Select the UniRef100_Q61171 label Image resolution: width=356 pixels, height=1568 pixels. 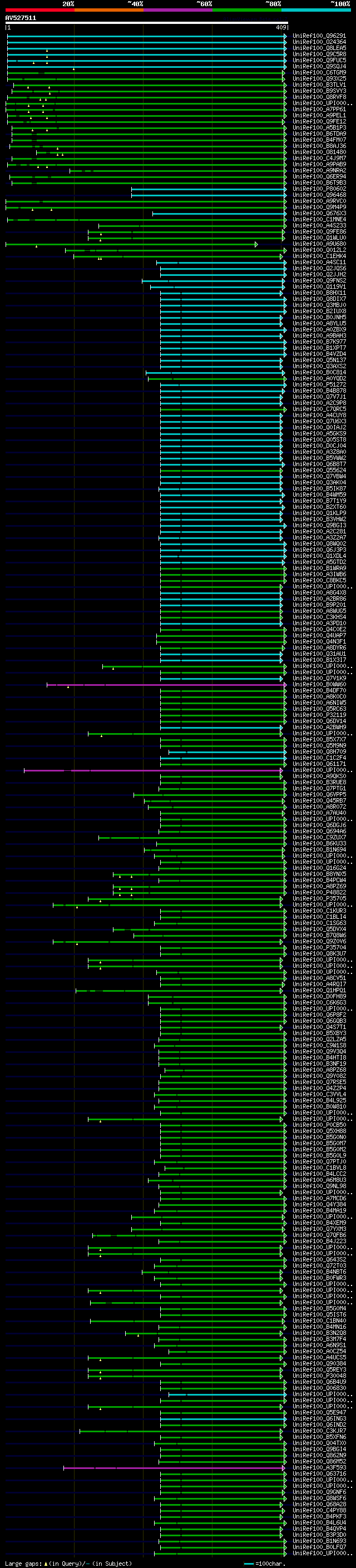pos(319,763)
